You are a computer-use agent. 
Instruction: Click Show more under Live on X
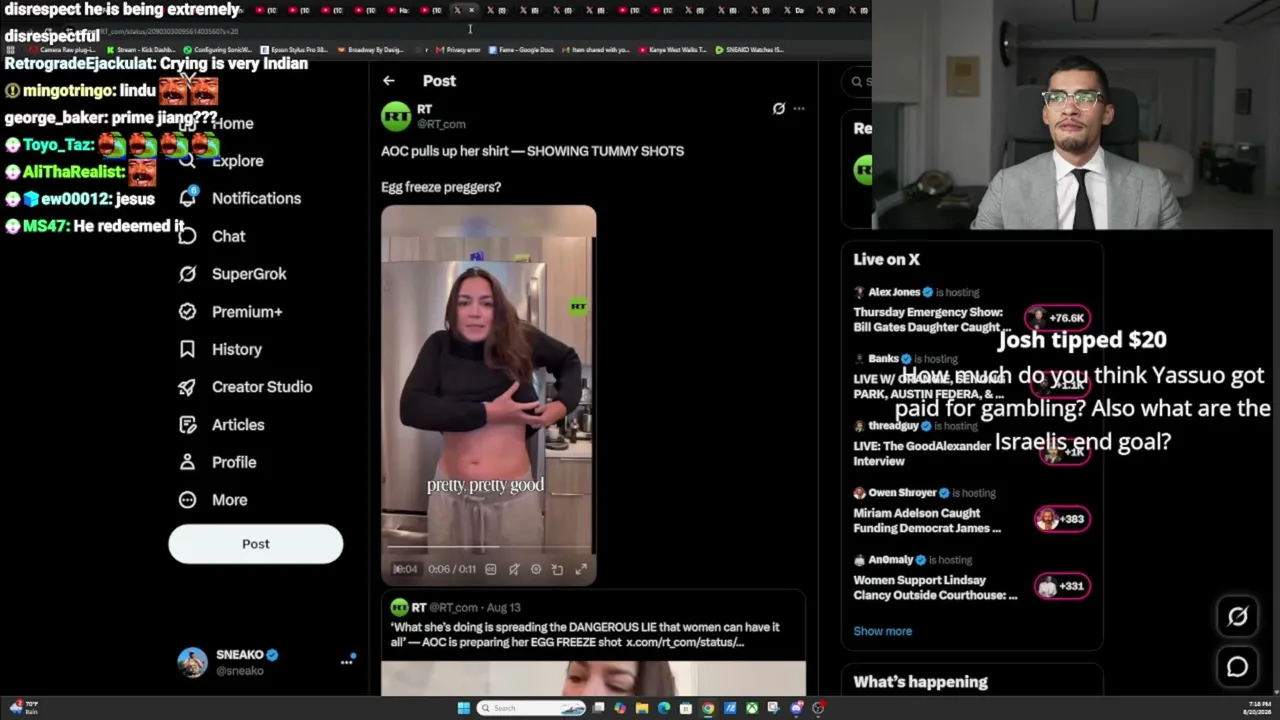tap(882, 631)
